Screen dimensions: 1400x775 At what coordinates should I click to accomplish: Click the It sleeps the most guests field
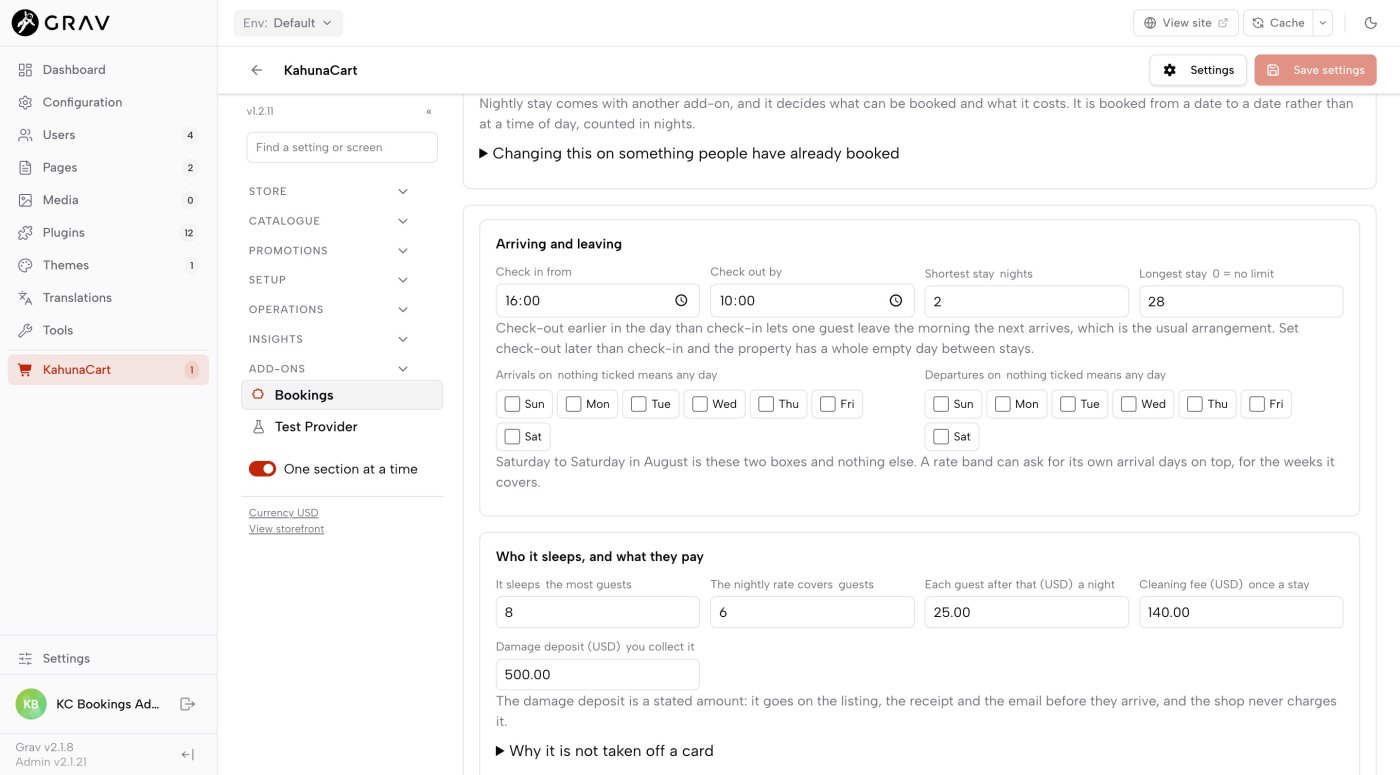tap(598, 612)
